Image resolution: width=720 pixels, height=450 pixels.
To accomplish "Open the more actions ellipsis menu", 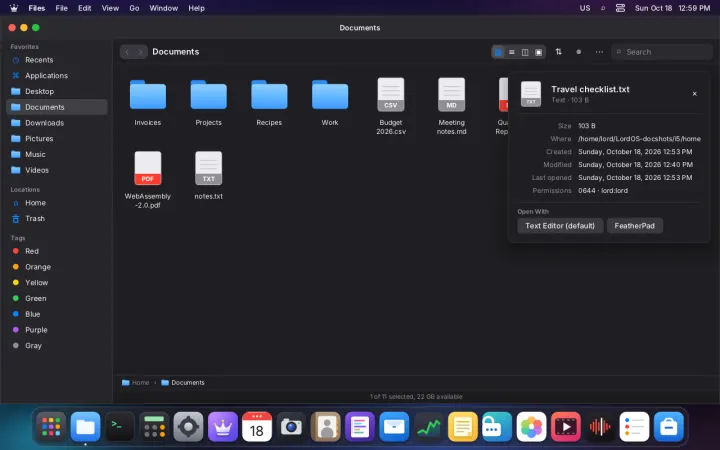I will (x=599, y=52).
